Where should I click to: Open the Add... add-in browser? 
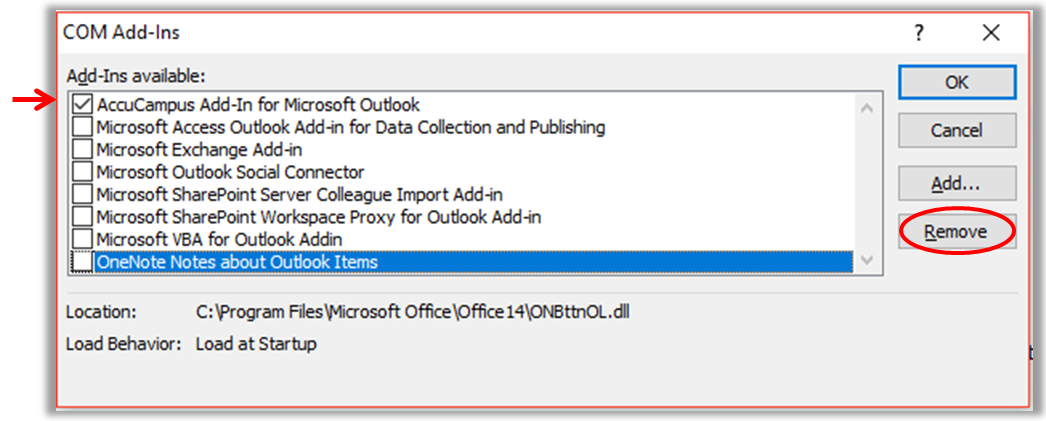pos(957,183)
